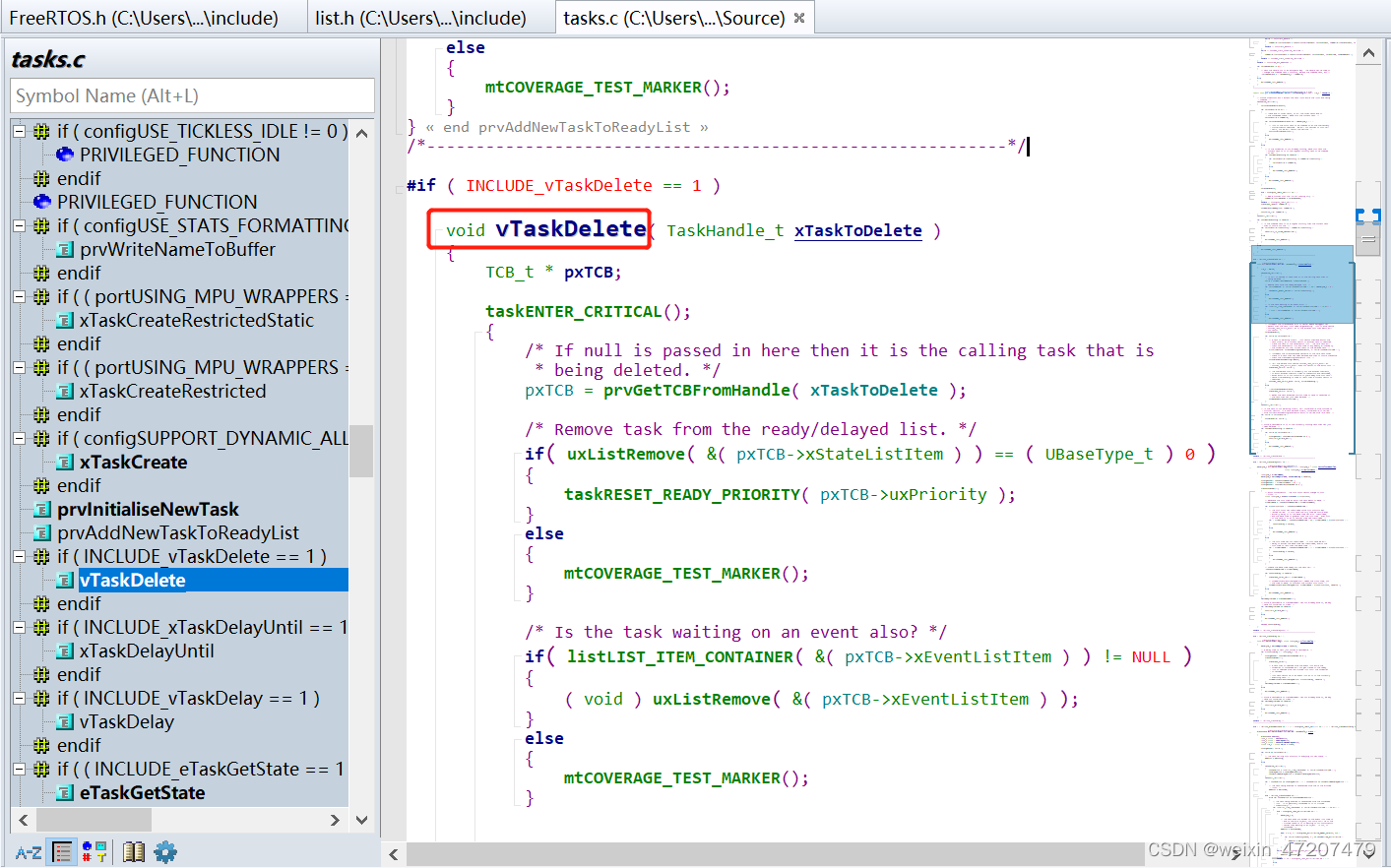The height and width of the screenshot is (868, 1391).
Task: Select preprocessor icon of configUSE_TICKLESS_IDLE row
Action: coord(41,131)
